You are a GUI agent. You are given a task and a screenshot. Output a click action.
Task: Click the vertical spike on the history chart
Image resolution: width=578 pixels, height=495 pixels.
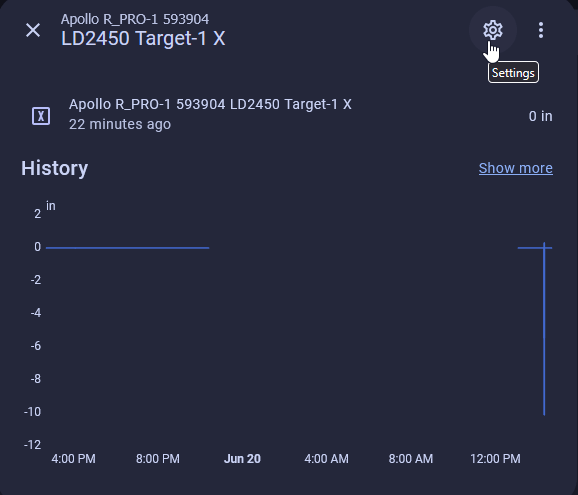pyautogui.click(x=544, y=329)
